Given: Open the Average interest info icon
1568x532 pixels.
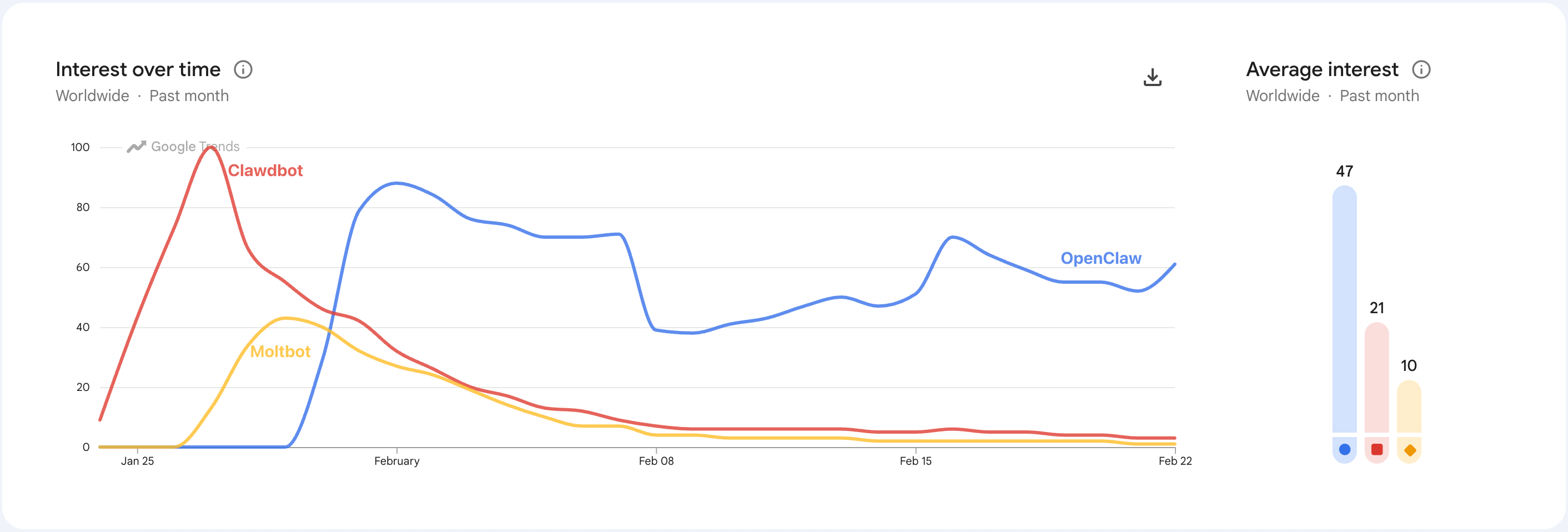Looking at the screenshot, I should click(x=1421, y=69).
